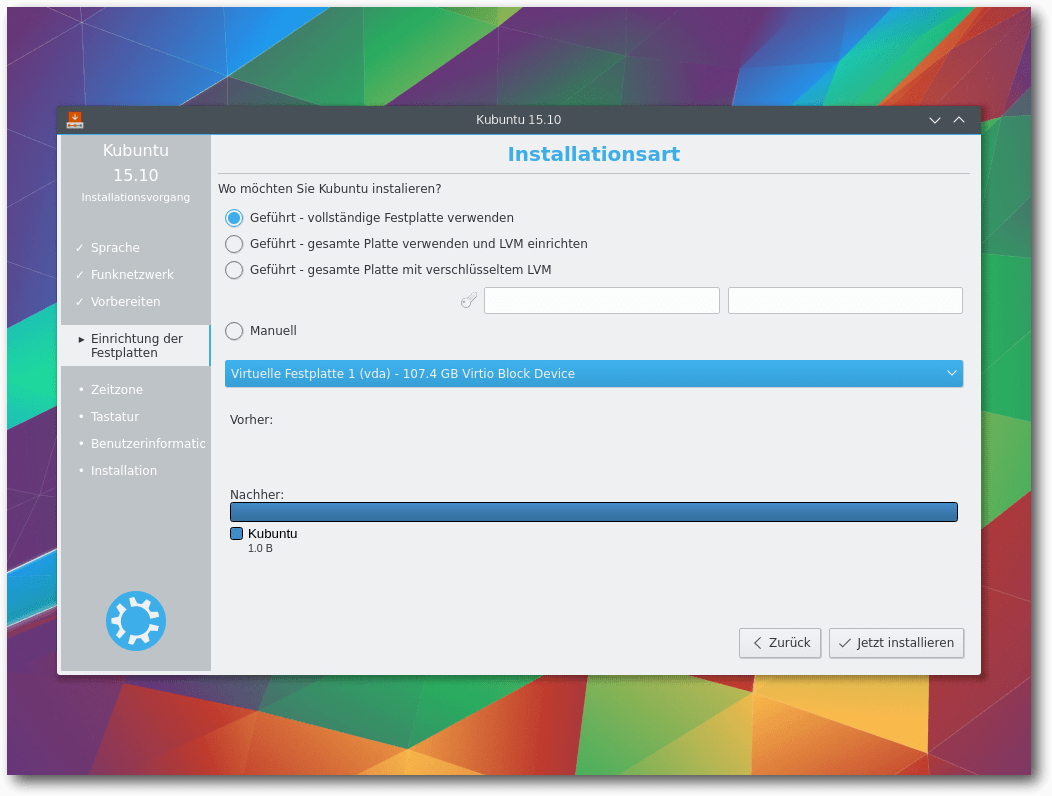Click the key icon beside the passphrase fields
The width and height of the screenshot is (1052, 796).
tap(468, 301)
